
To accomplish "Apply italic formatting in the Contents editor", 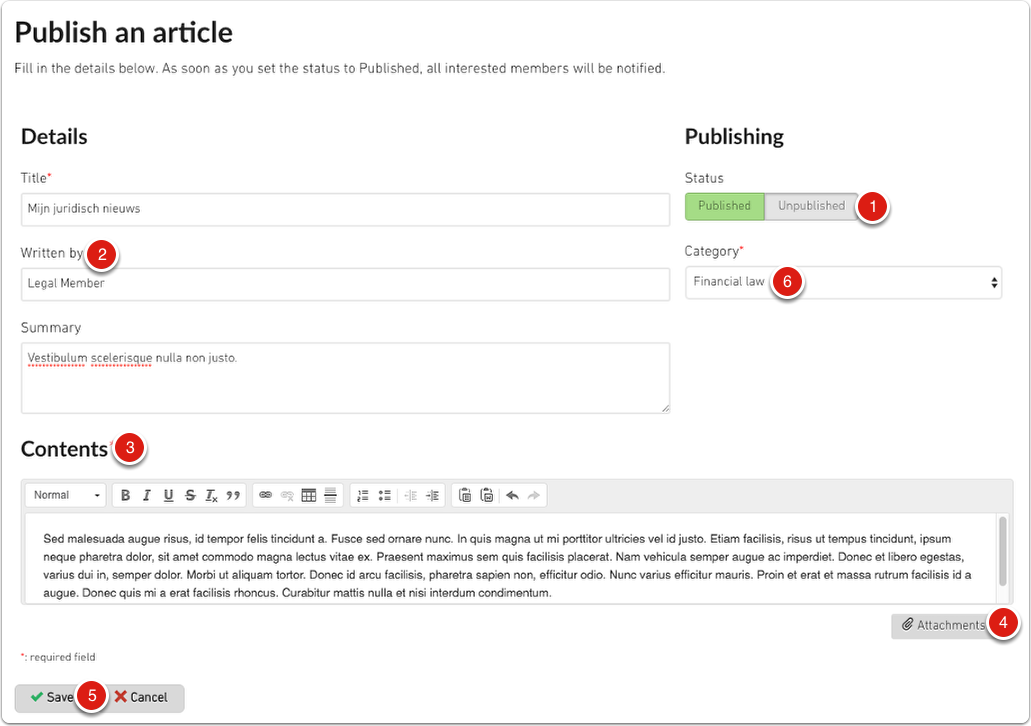I will coord(147,495).
